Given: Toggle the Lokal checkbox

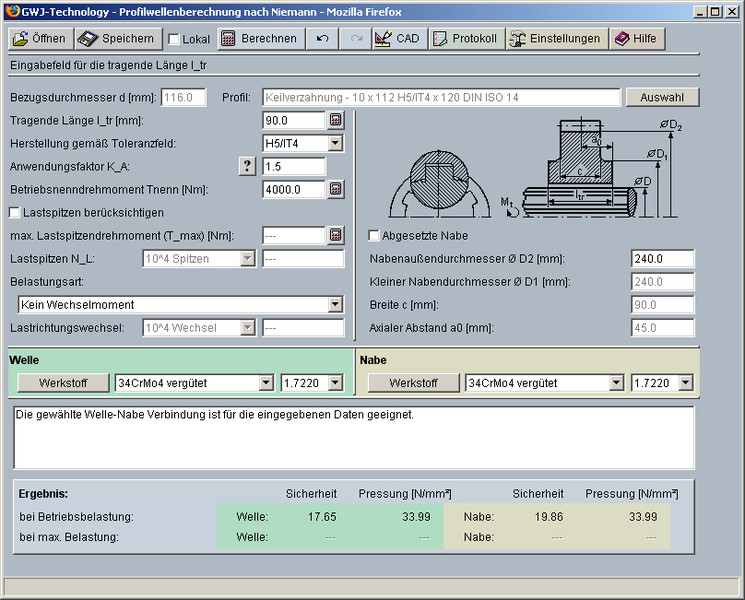Looking at the screenshot, I should [x=174, y=40].
